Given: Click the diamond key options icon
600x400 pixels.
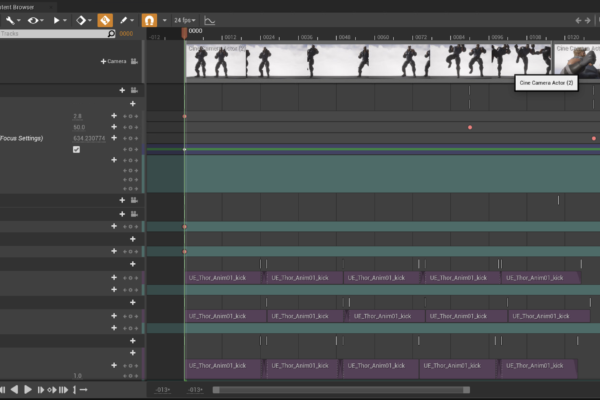Looking at the screenshot, I should [81, 20].
